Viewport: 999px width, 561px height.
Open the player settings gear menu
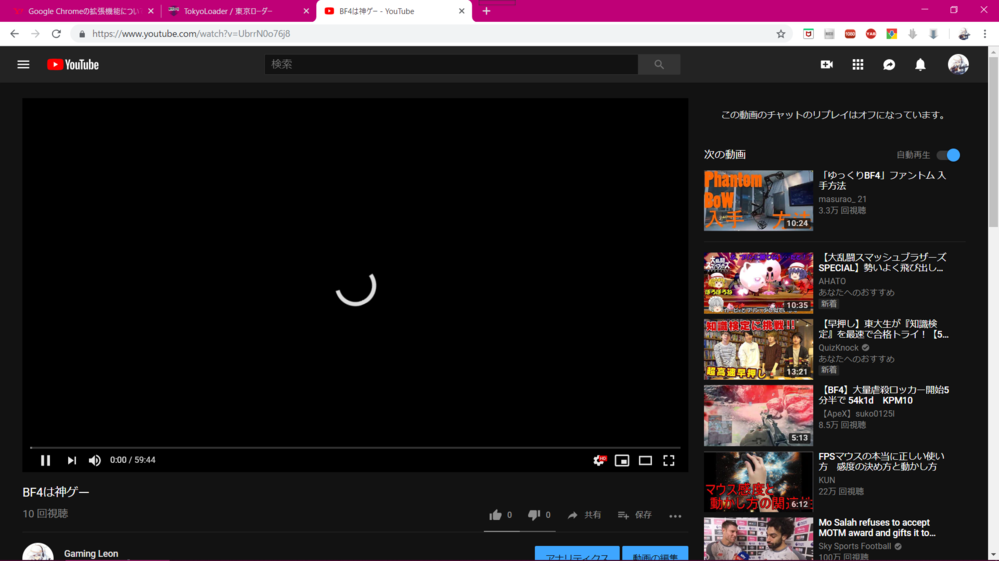coord(599,460)
